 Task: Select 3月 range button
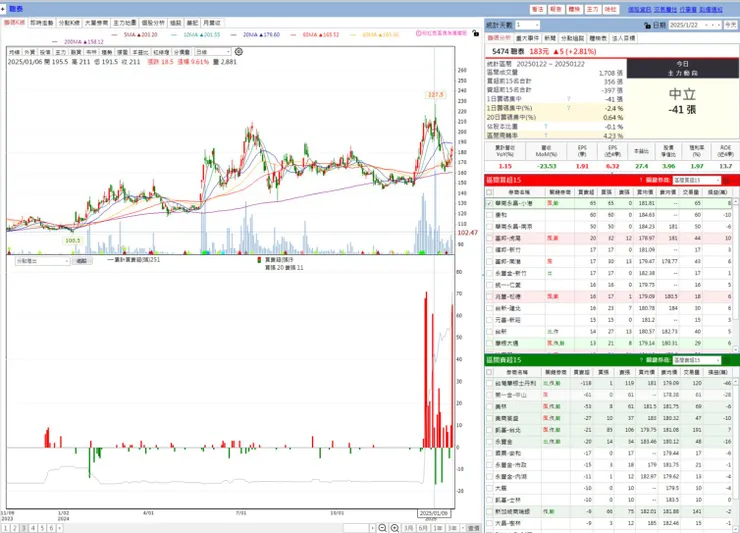tap(409, 528)
